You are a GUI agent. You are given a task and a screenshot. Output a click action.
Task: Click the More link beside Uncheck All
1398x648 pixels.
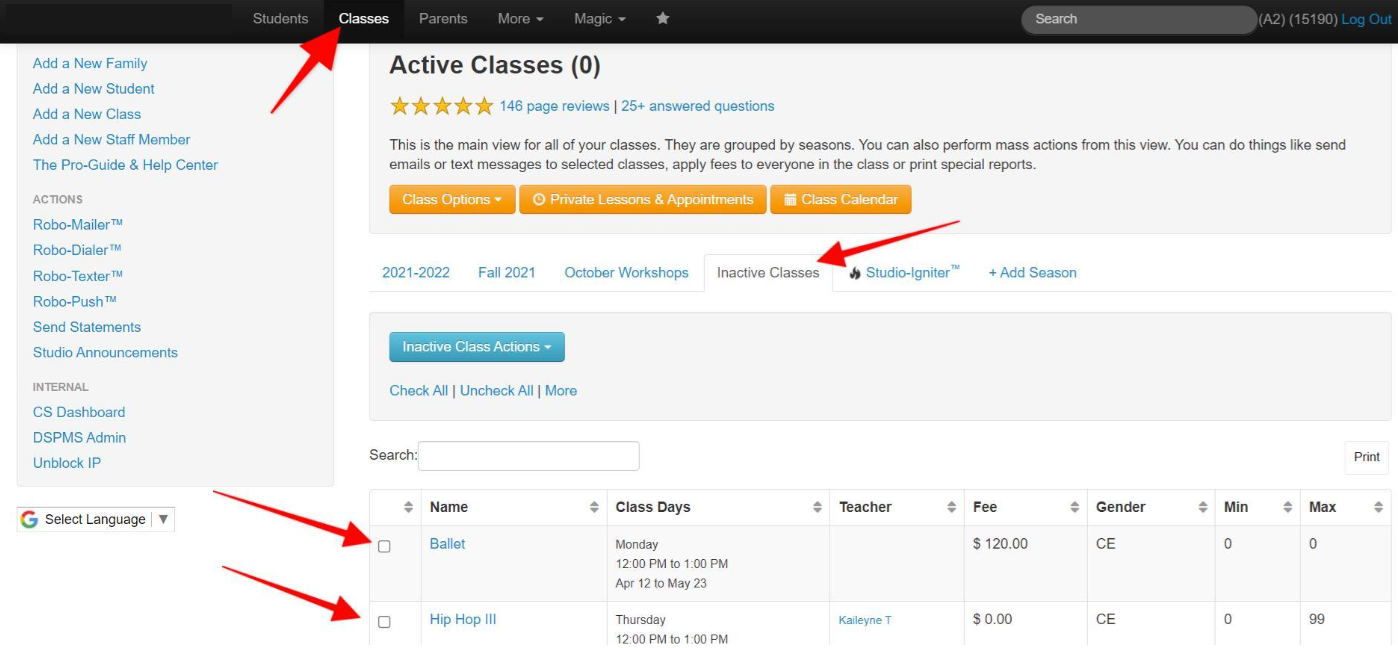[x=561, y=391]
